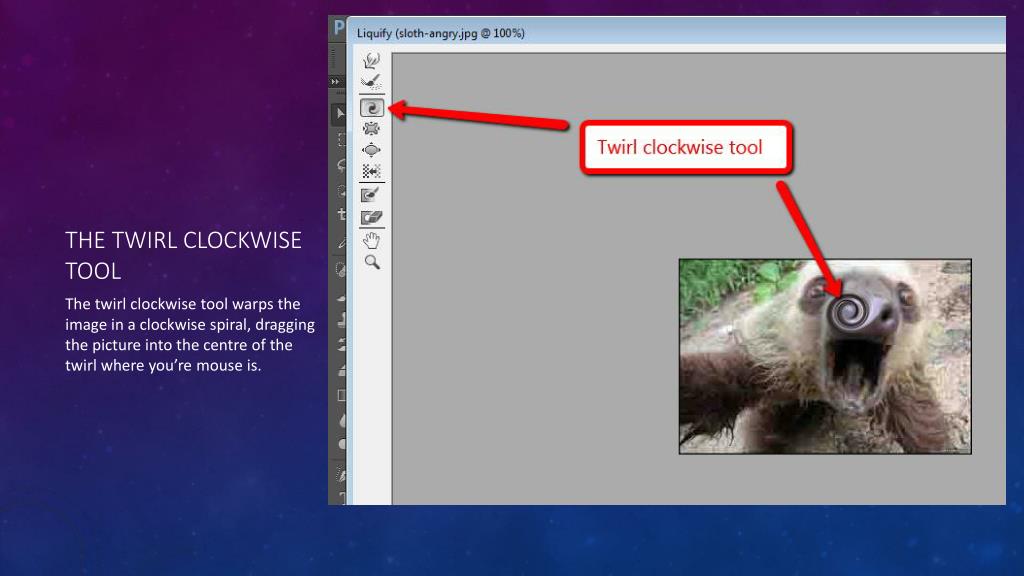
Task: Select the Hand tool in Liquify
Action: (372, 240)
